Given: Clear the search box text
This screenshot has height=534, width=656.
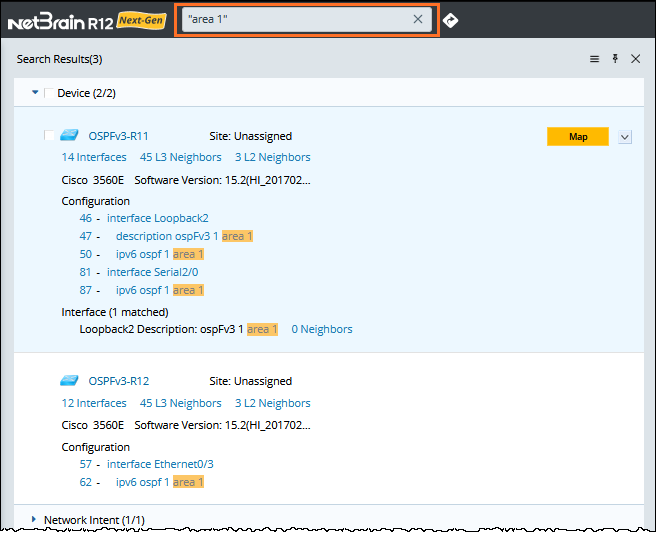Looking at the screenshot, I should (x=419, y=20).
